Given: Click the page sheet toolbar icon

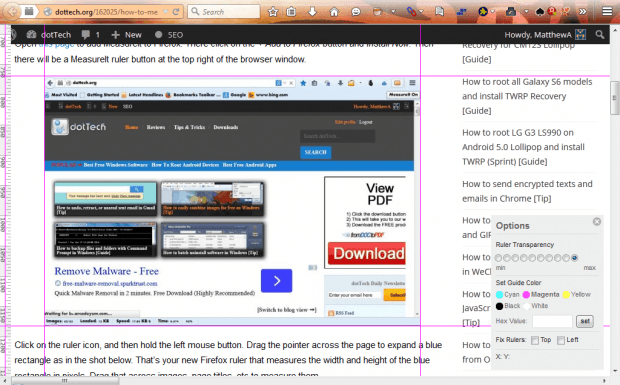Looking at the screenshot, I should pos(439,12).
